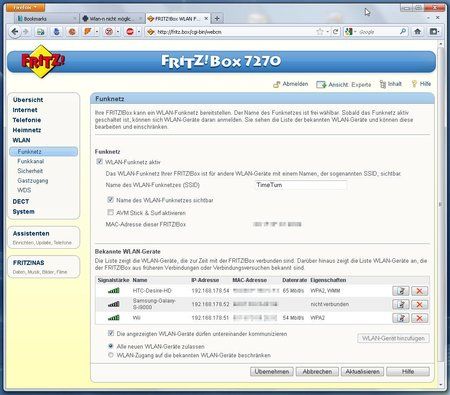Click the Abmelden logout link
This screenshot has height=395, width=450.
(x=291, y=84)
